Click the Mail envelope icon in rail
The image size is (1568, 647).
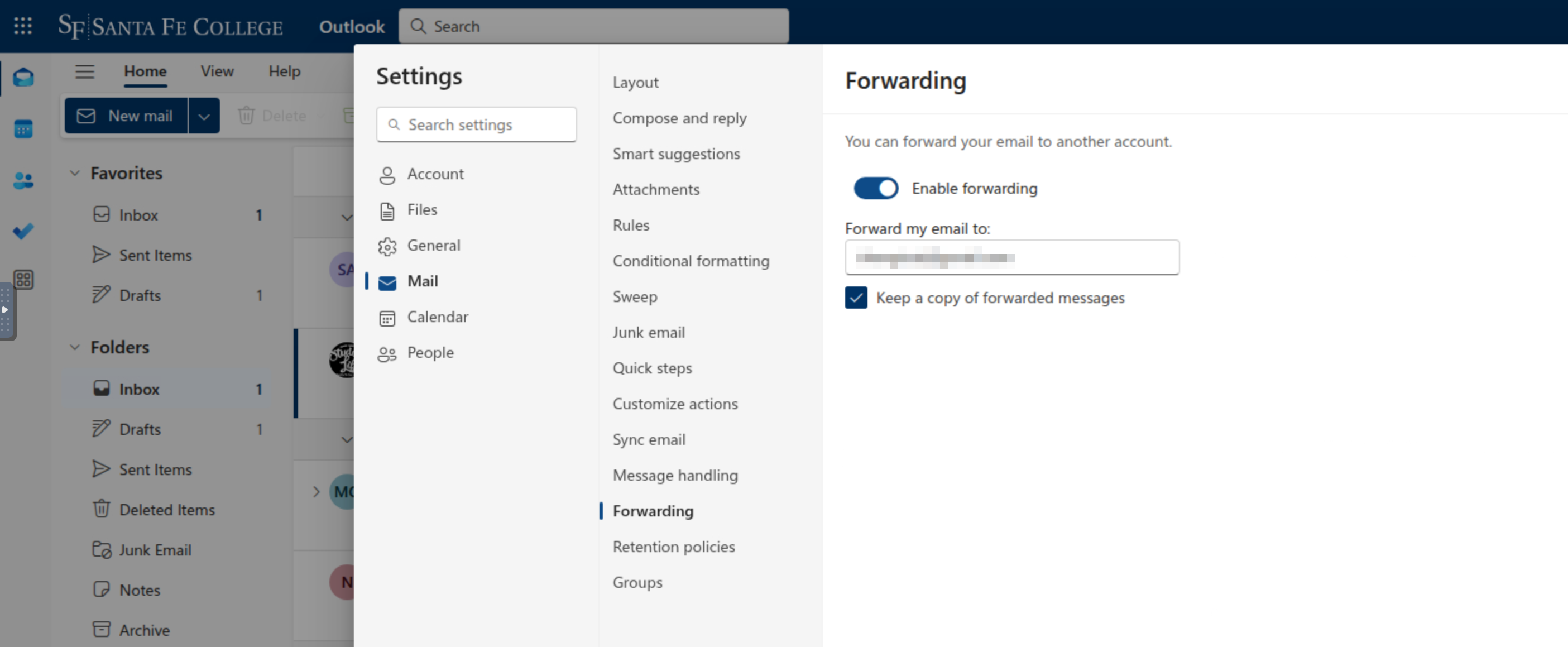click(x=23, y=77)
